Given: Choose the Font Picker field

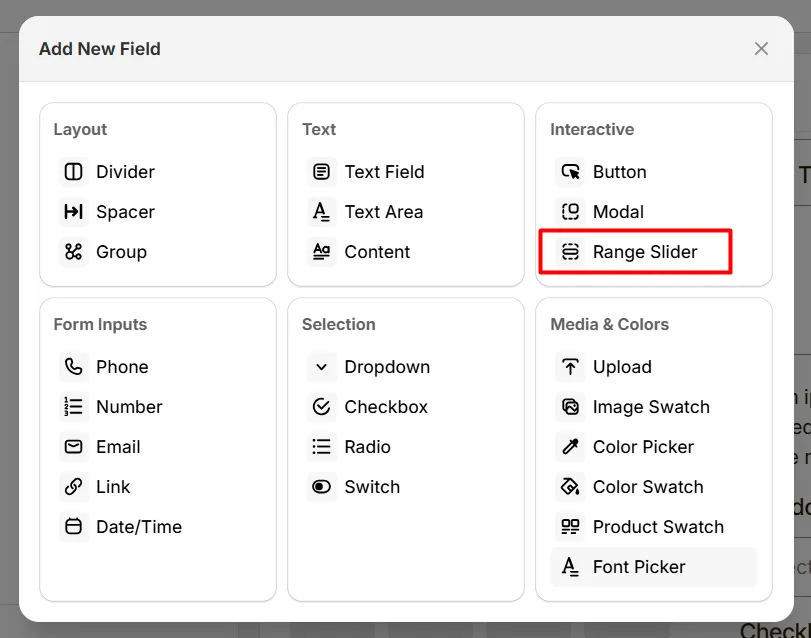Looking at the screenshot, I should (654, 567).
